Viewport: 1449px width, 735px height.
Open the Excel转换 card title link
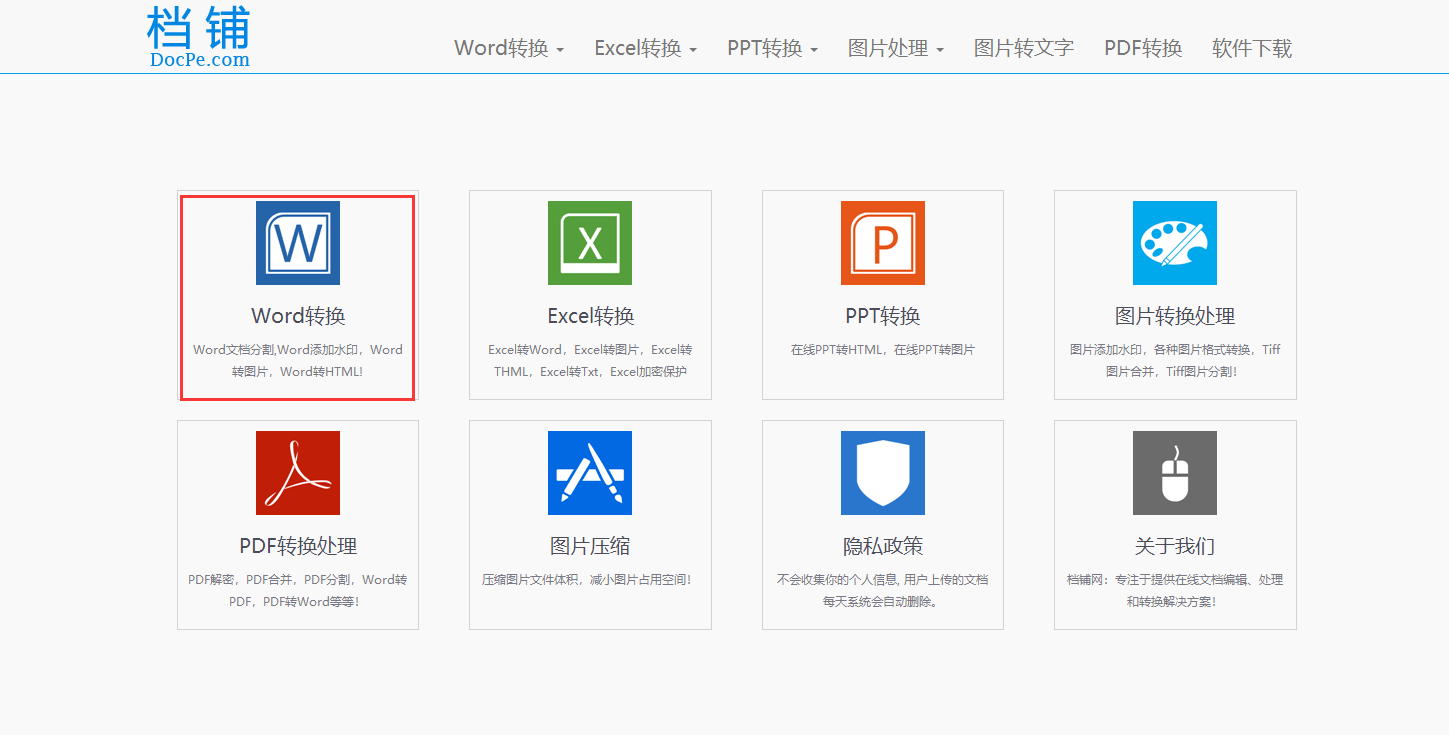pos(590,316)
